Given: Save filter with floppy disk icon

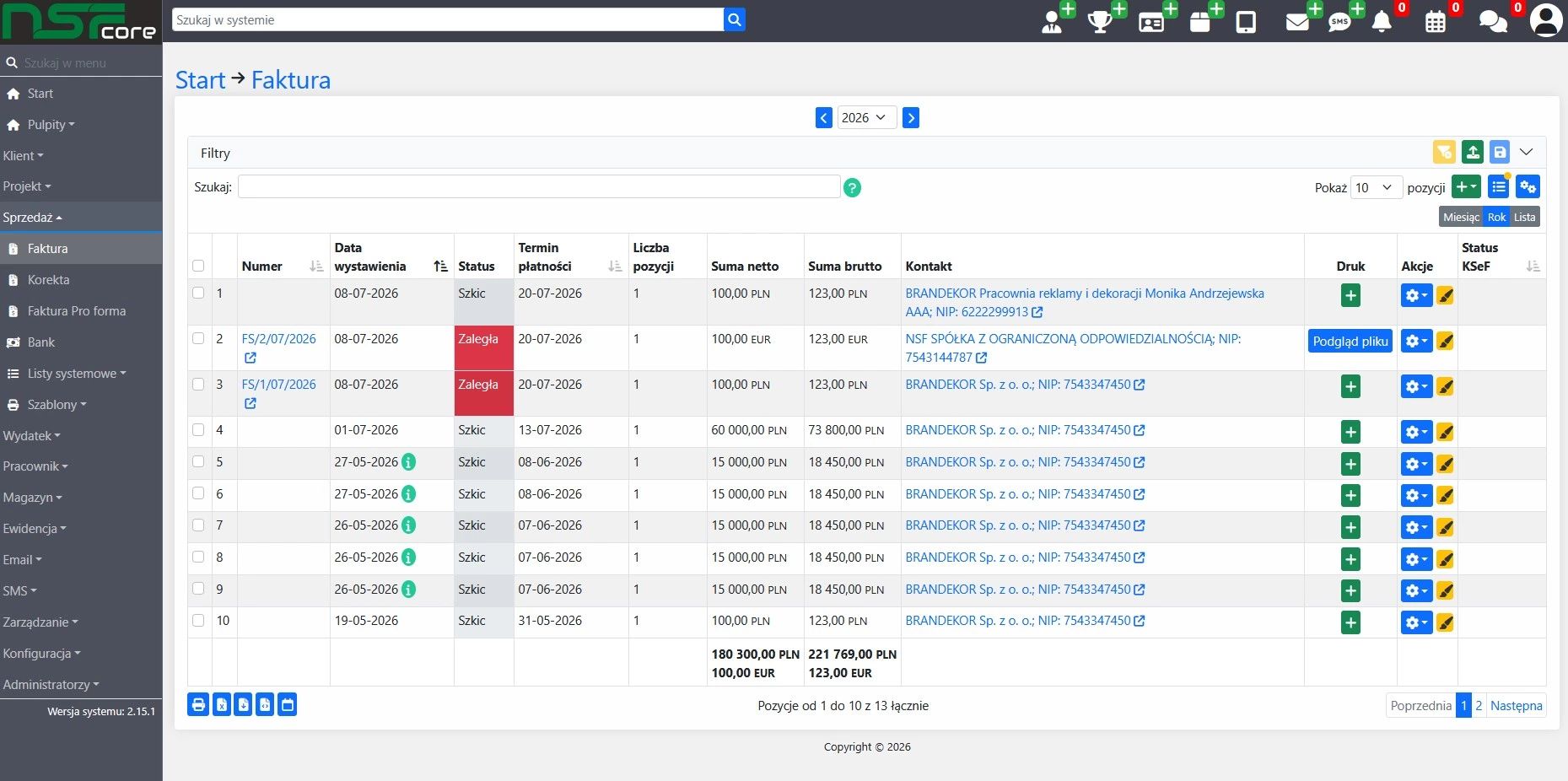Looking at the screenshot, I should (x=1500, y=152).
